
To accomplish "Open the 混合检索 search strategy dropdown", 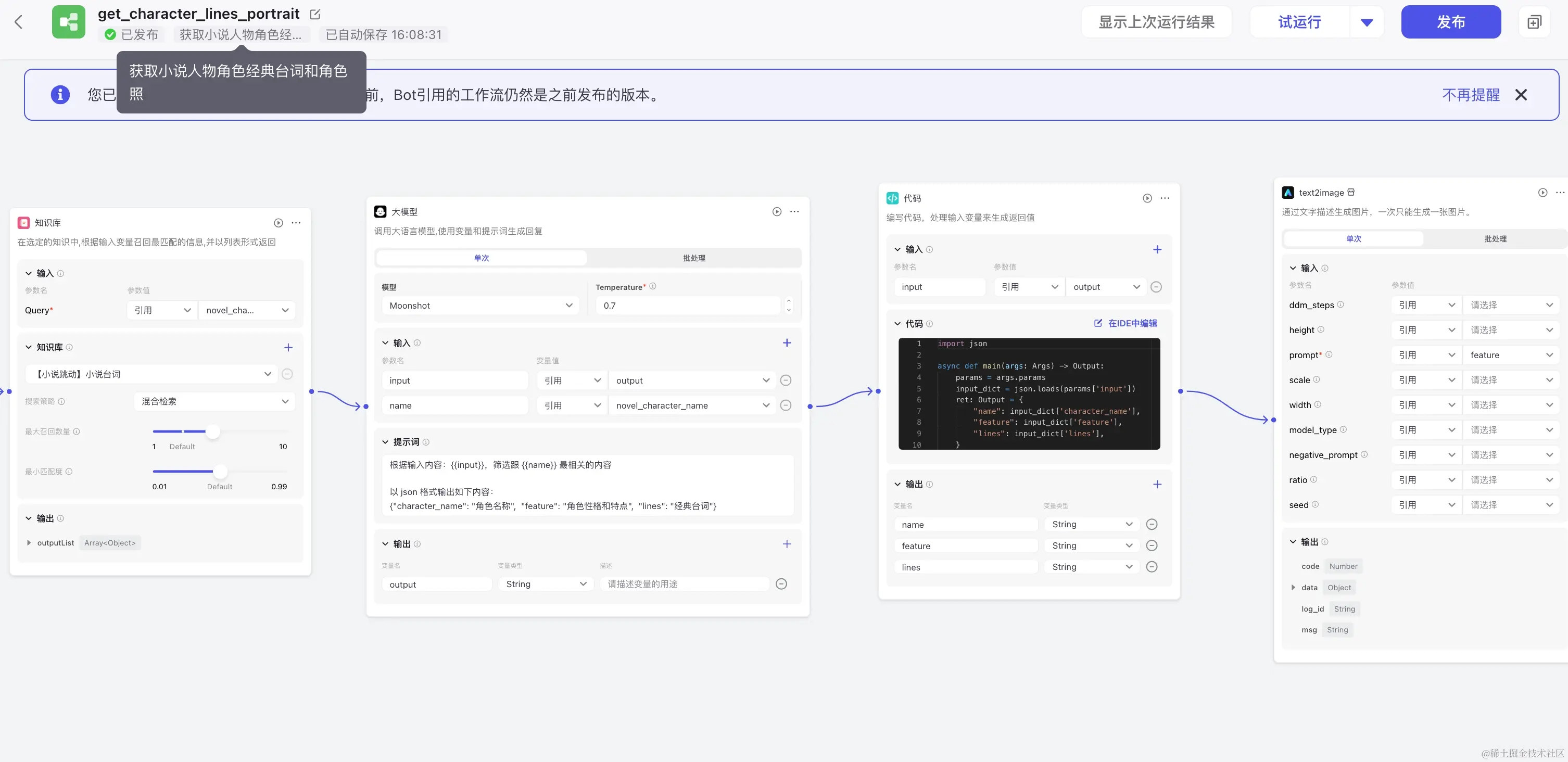I will pyautogui.click(x=214, y=402).
